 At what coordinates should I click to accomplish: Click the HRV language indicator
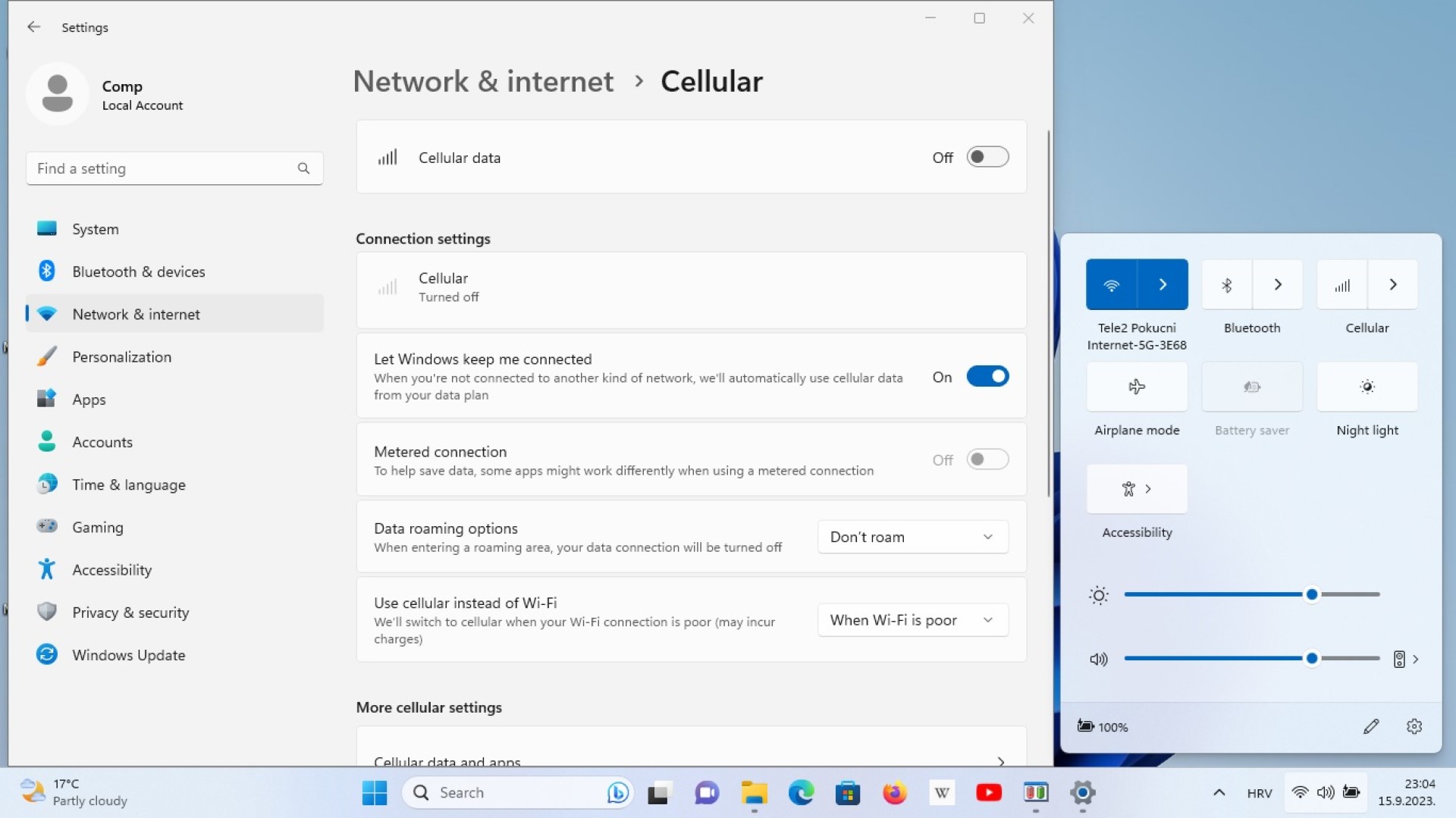click(1259, 793)
